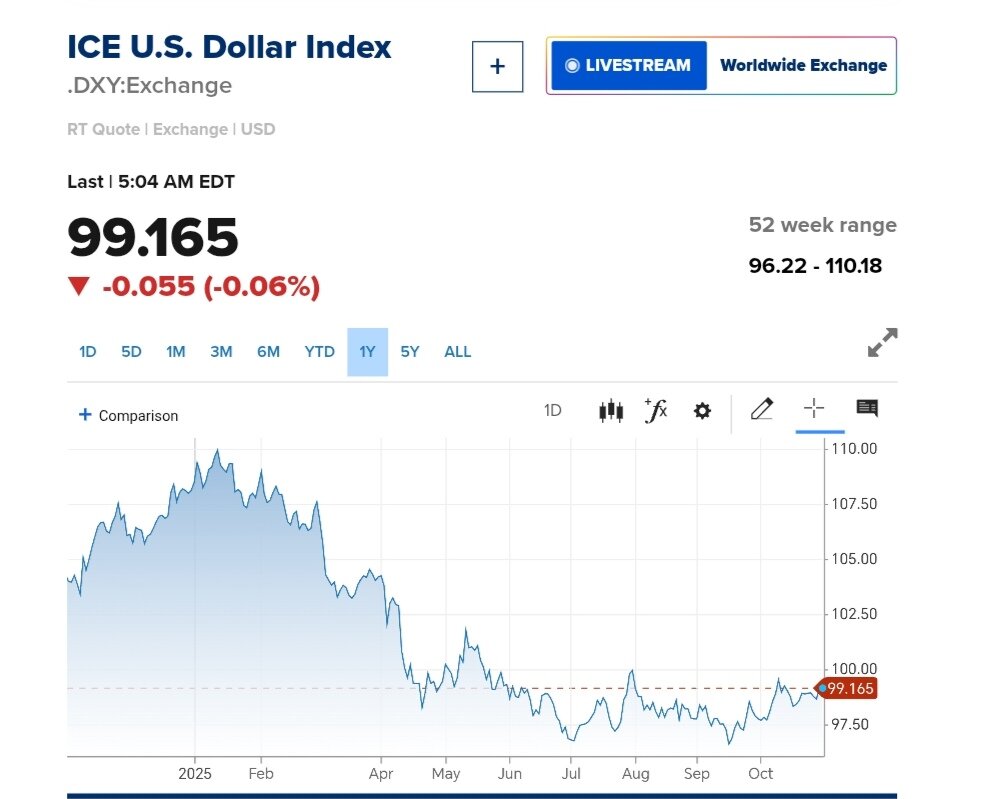The image size is (984, 799).
Task: Open the candlestick chart type selector
Action: [x=611, y=410]
